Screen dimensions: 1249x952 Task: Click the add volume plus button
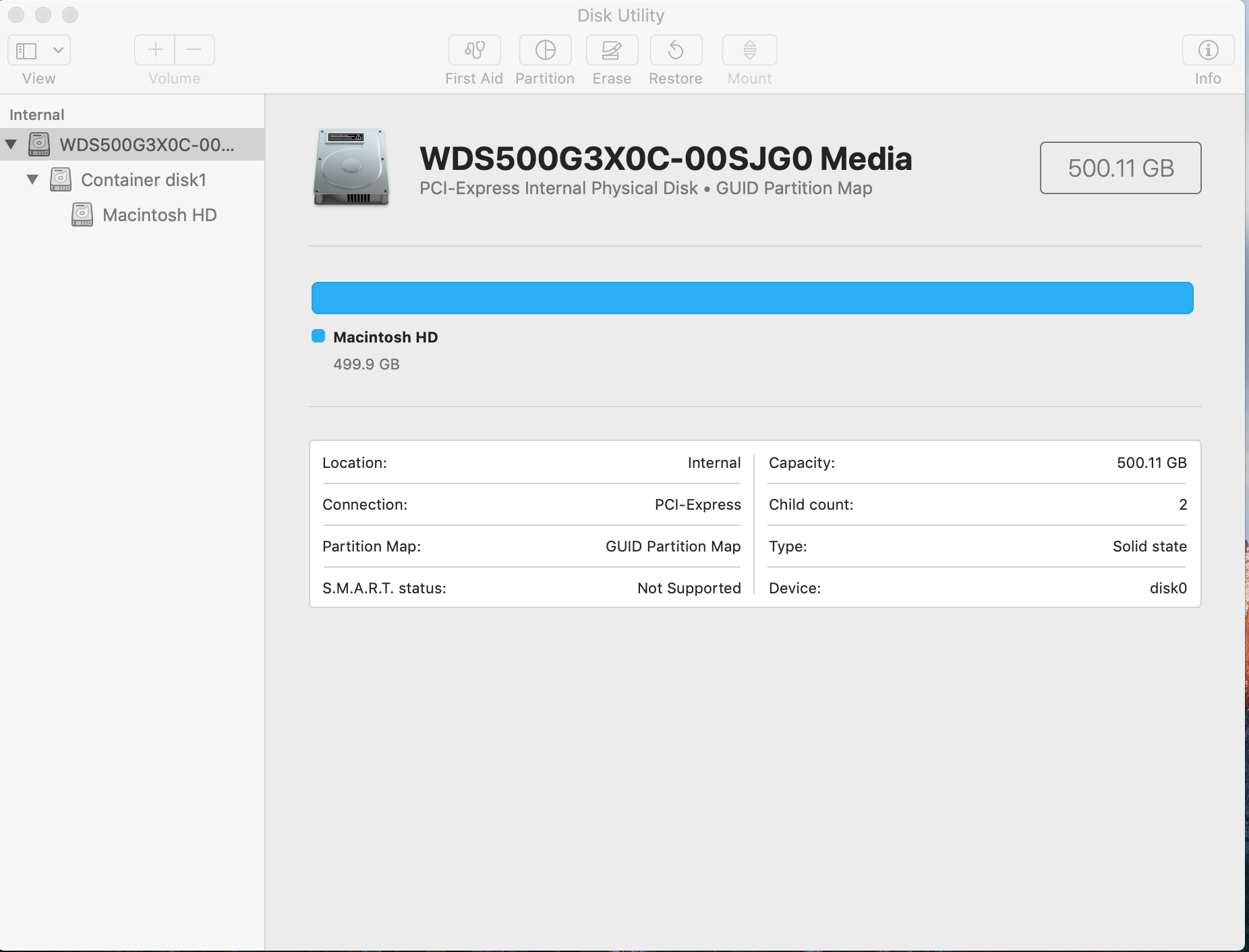point(155,51)
